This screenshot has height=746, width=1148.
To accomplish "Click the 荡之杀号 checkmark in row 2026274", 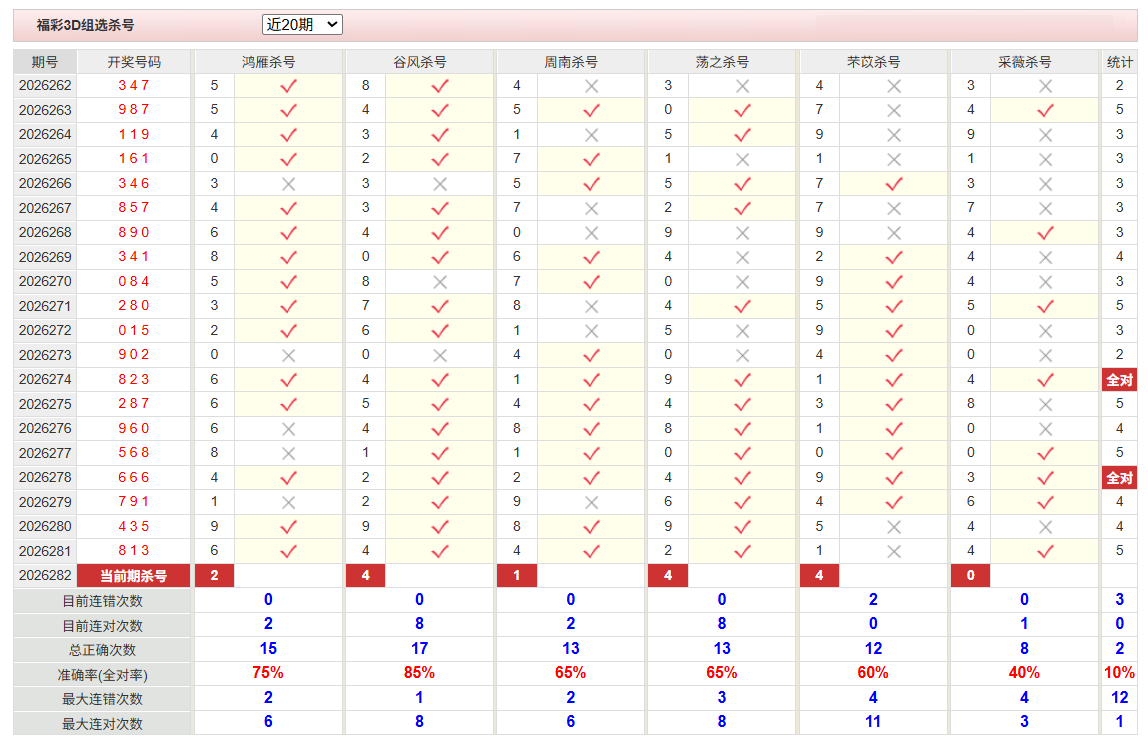I will click(x=742, y=380).
